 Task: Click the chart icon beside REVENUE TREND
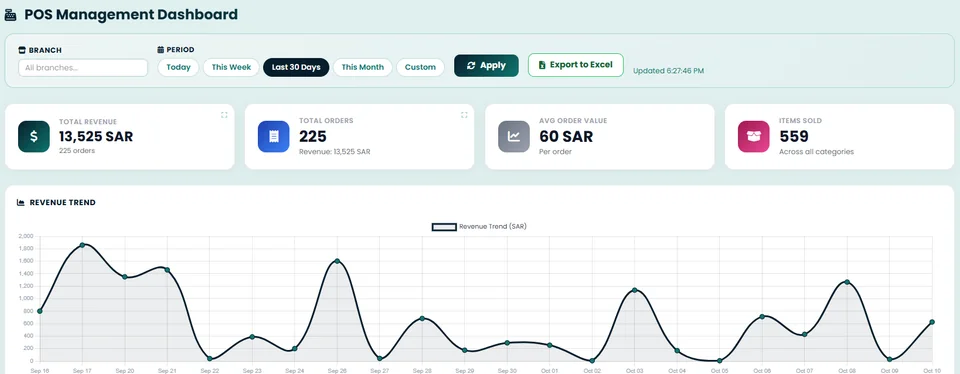pos(21,203)
